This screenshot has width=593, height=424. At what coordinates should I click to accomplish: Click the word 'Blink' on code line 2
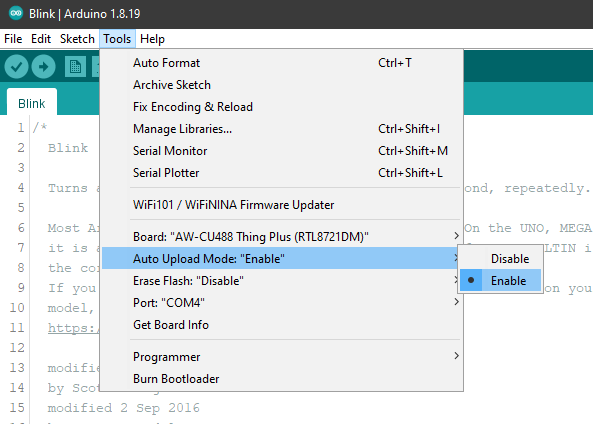tap(68, 148)
